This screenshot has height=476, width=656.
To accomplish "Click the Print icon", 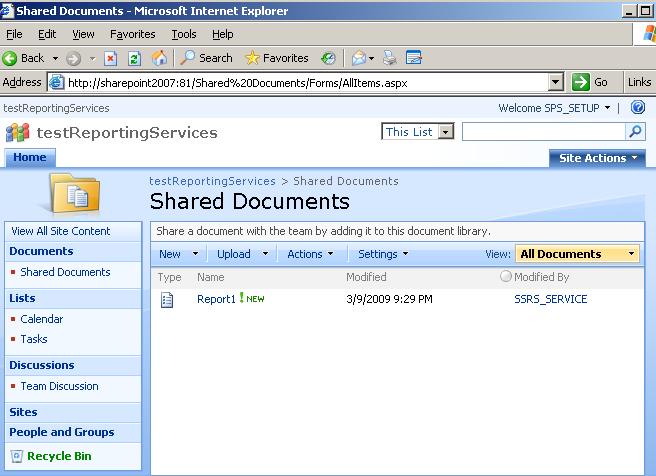I will tap(390, 58).
